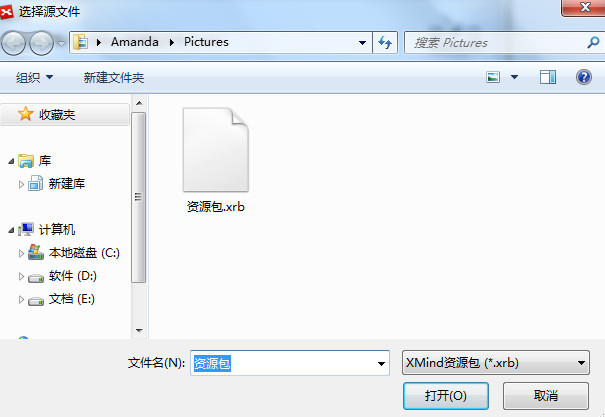This screenshot has height=417, width=605.
Task: Click the forward navigation arrow
Action: [41, 43]
